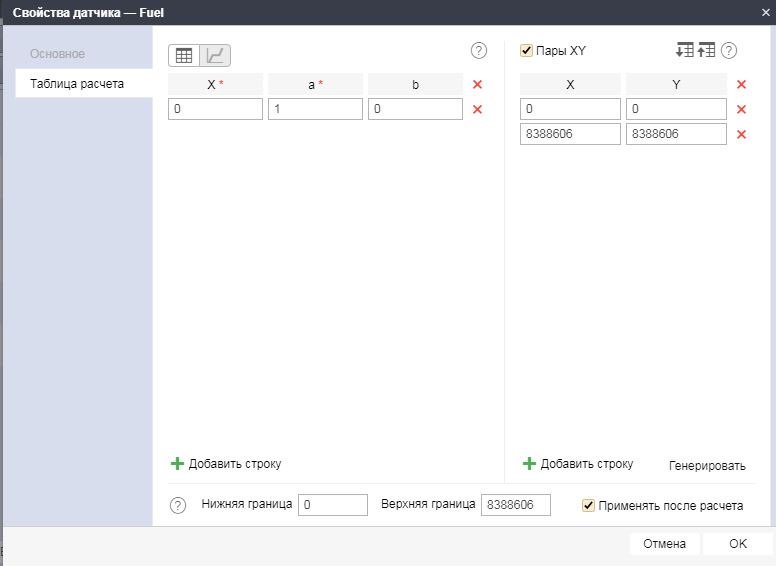Open help icon next to XY pairs

click(x=729, y=50)
